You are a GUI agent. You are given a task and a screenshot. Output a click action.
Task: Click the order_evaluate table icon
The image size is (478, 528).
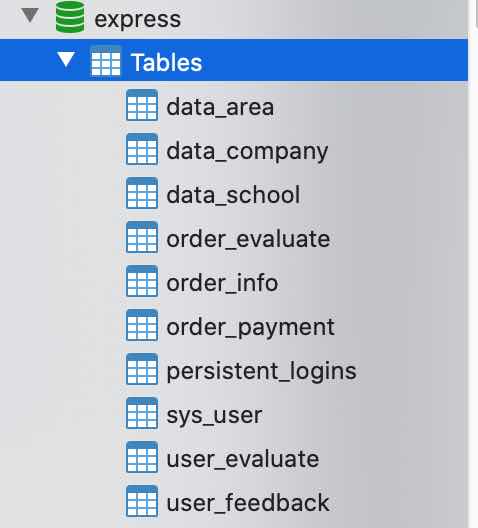coord(142,237)
